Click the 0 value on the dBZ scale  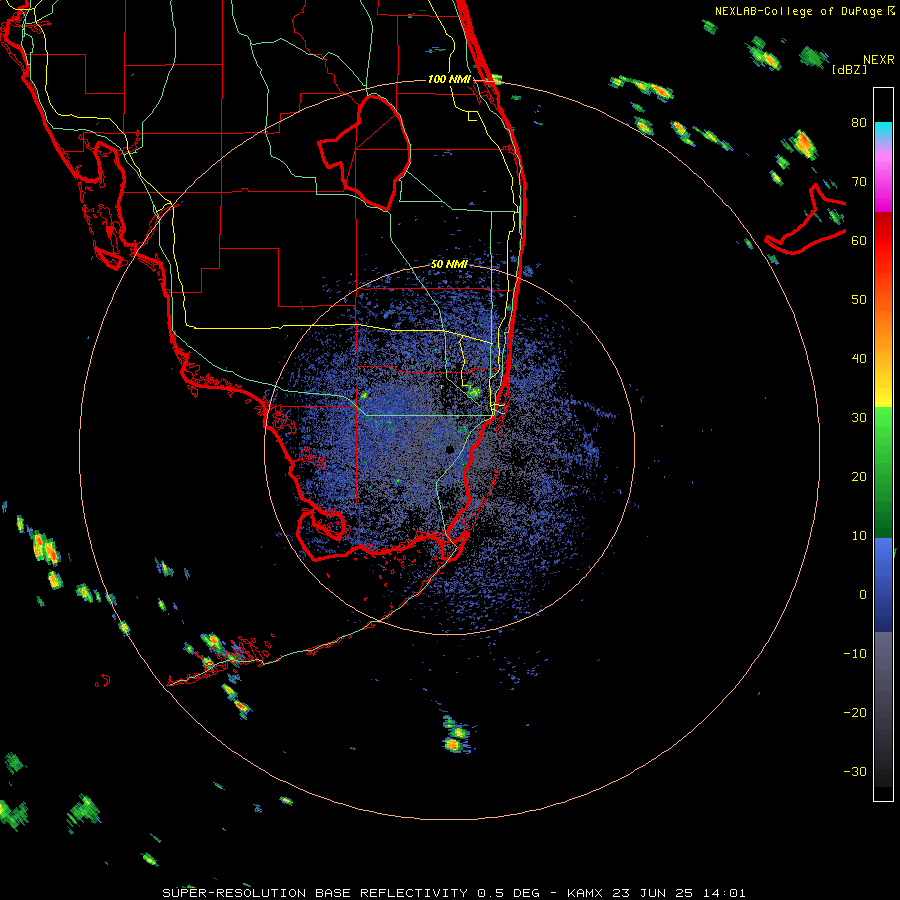[x=863, y=595]
